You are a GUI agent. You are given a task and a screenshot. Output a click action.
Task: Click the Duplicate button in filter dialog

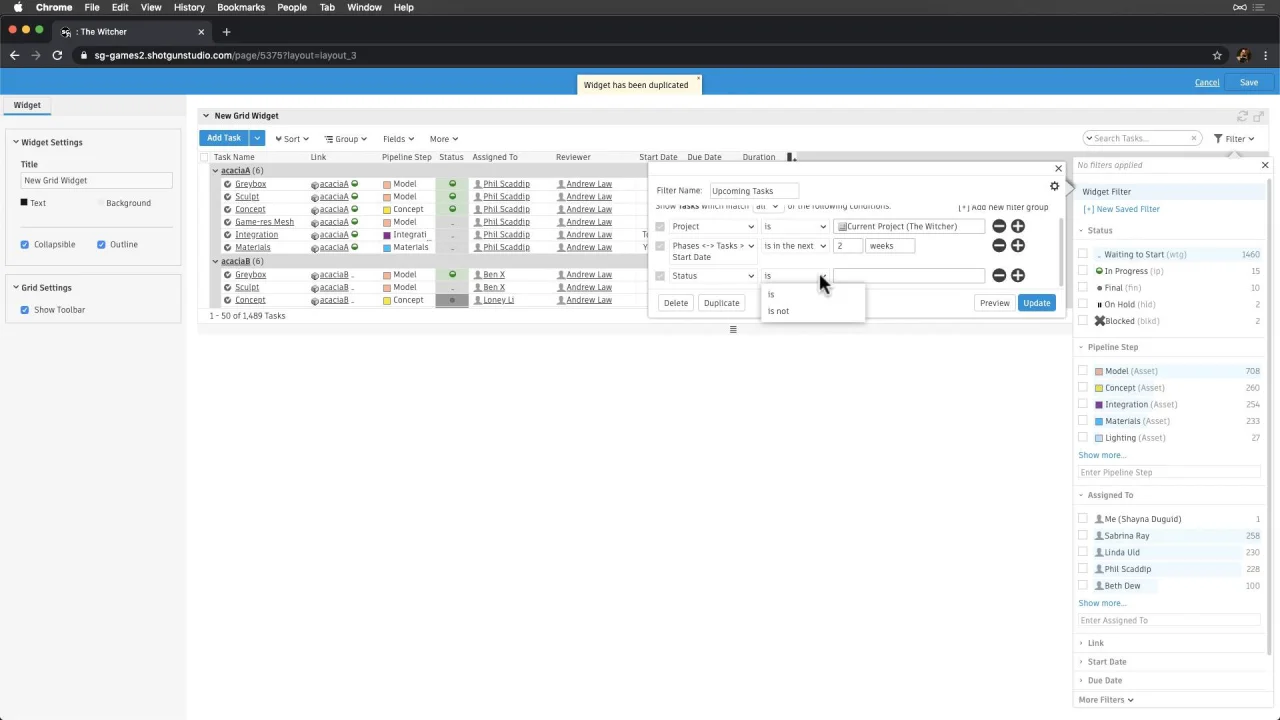click(721, 303)
